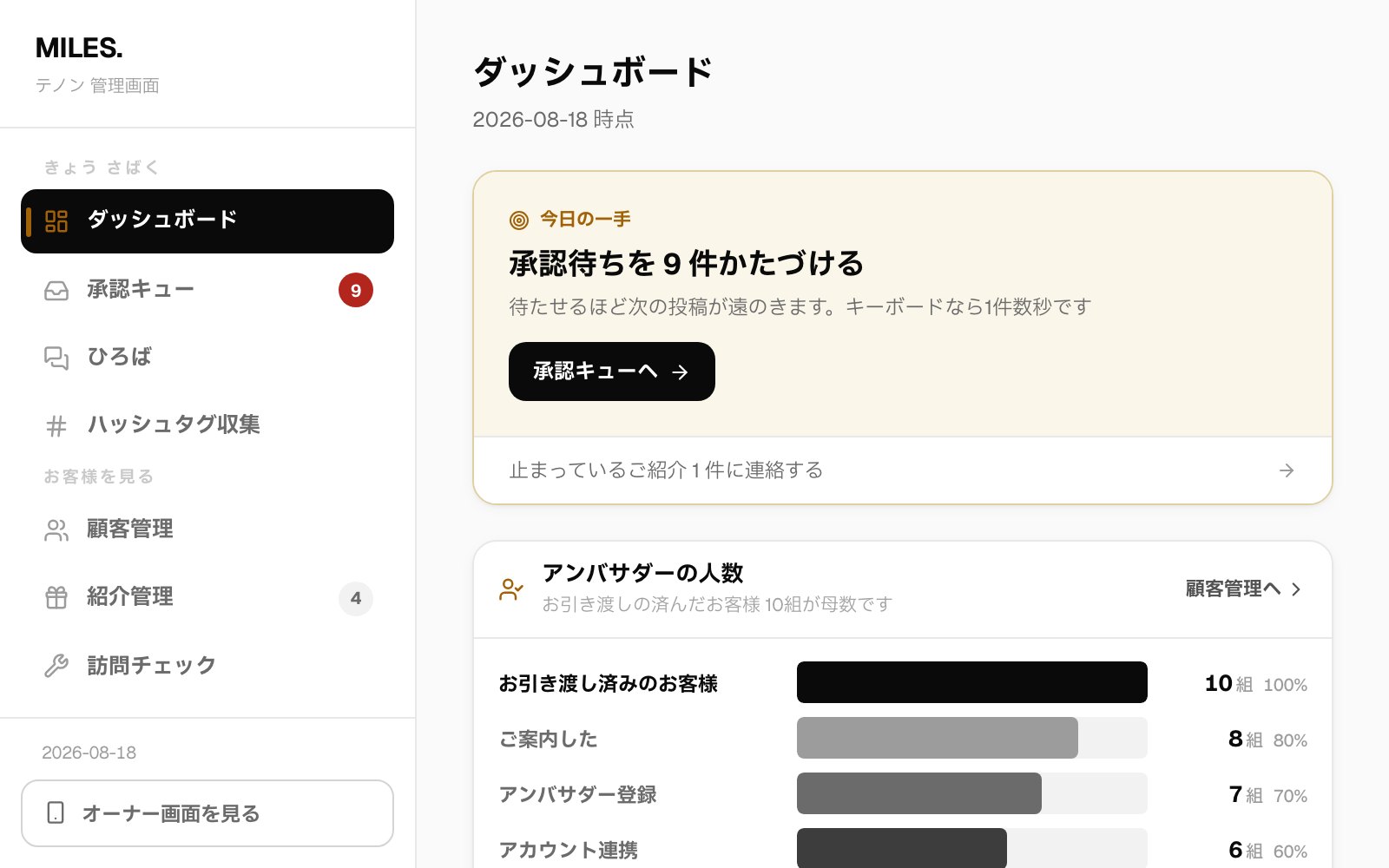
Task: Click the chevron next to 顧客管理へ
Action: (1296, 589)
